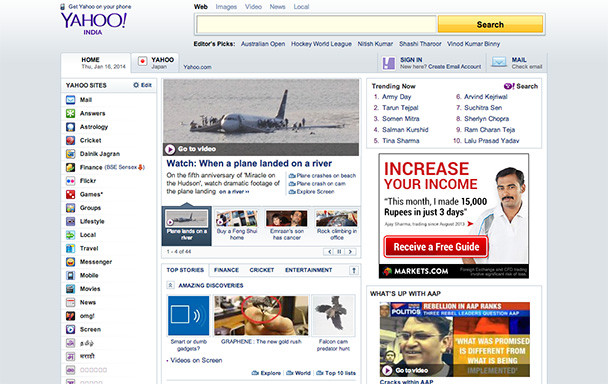This screenshot has height=384, width=608.
Task: Select the Video search tab
Action: (253, 7)
